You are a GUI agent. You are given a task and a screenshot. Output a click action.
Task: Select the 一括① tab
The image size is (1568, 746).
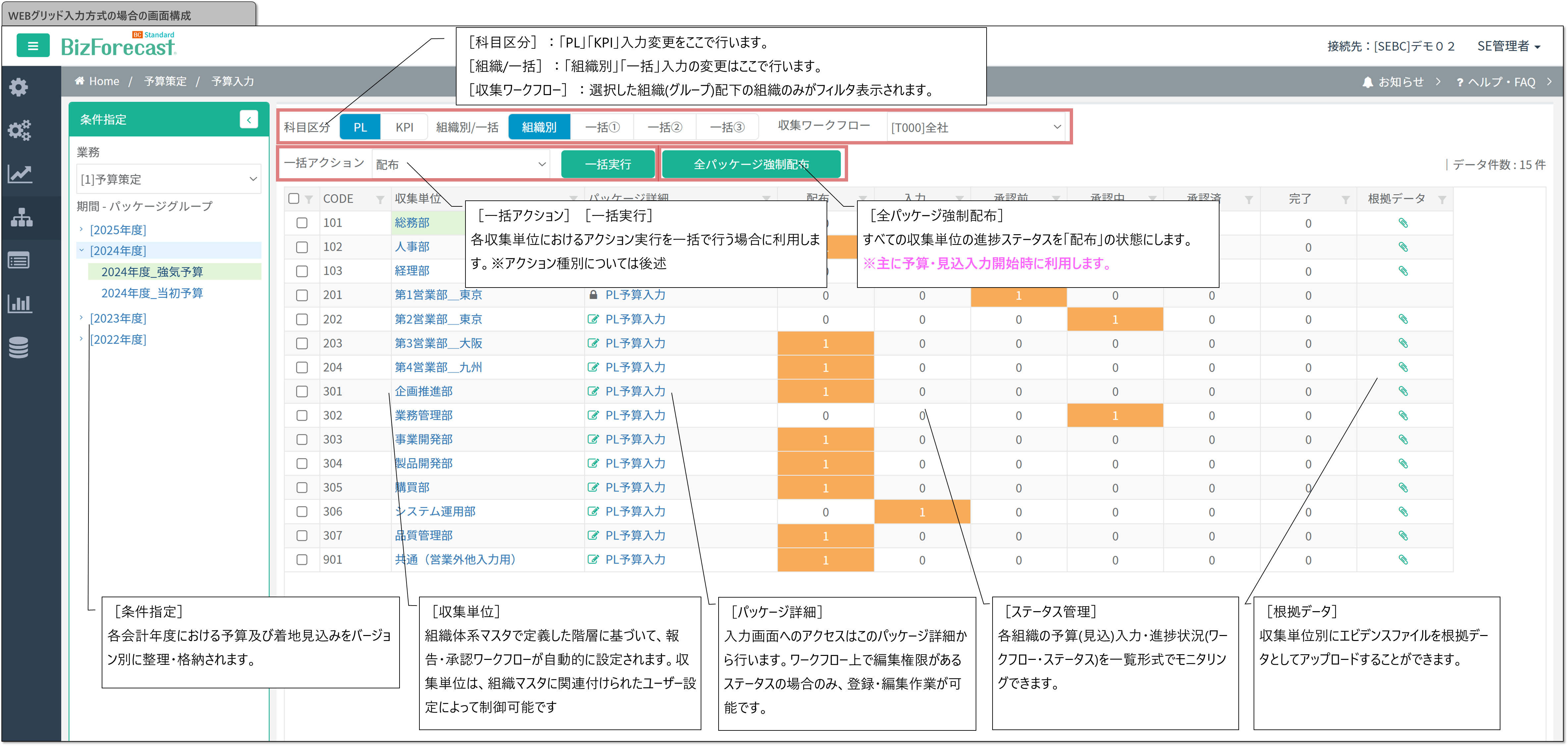coord(602,127)
